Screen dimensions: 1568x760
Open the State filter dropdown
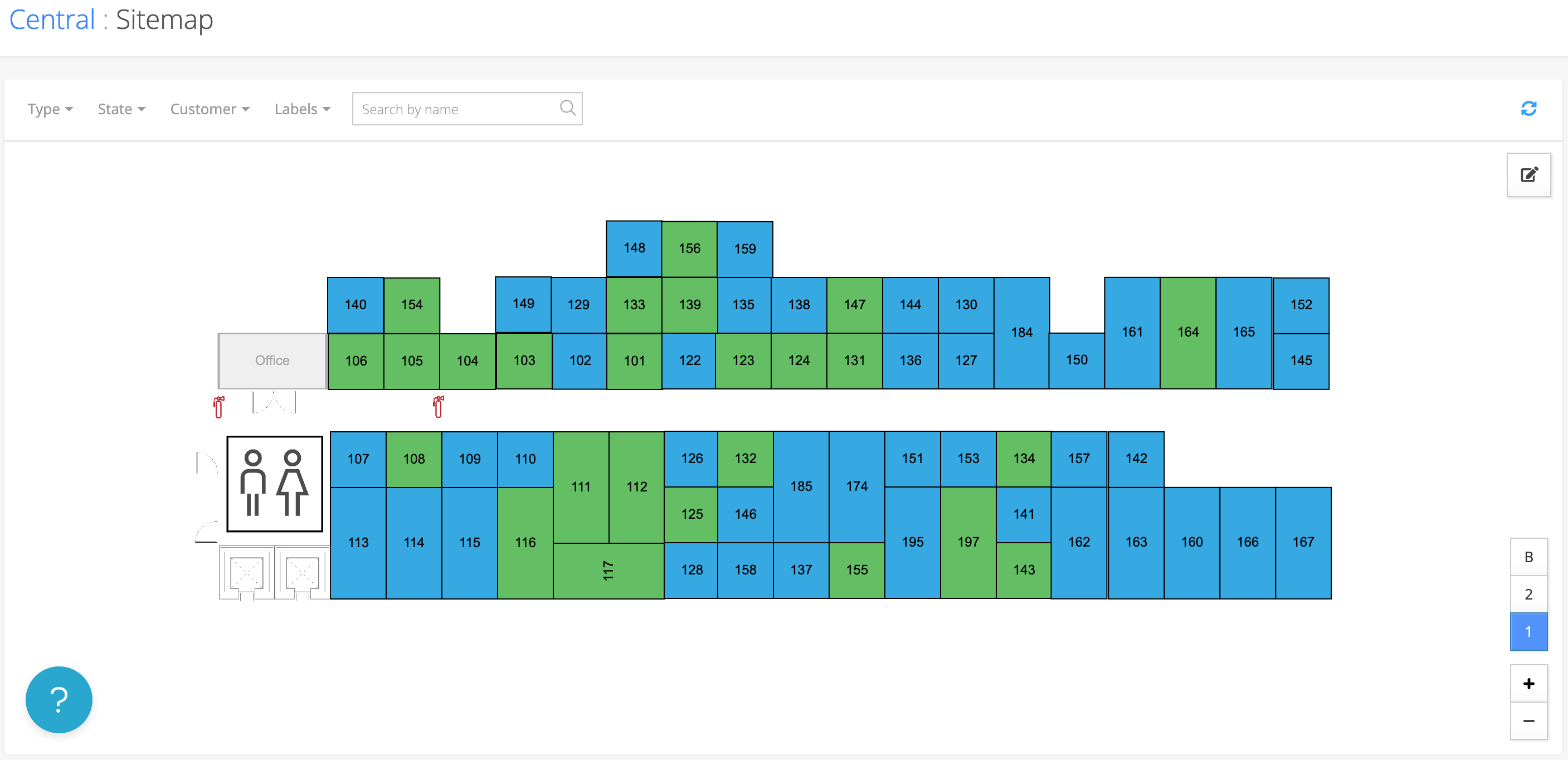click(x=121, y=109)
